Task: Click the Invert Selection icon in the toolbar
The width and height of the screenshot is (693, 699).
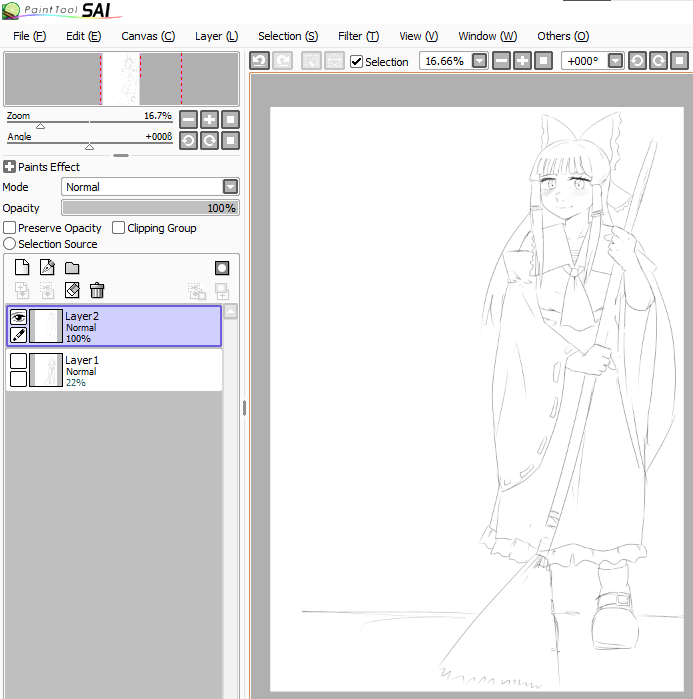Action: coord(334,61)
